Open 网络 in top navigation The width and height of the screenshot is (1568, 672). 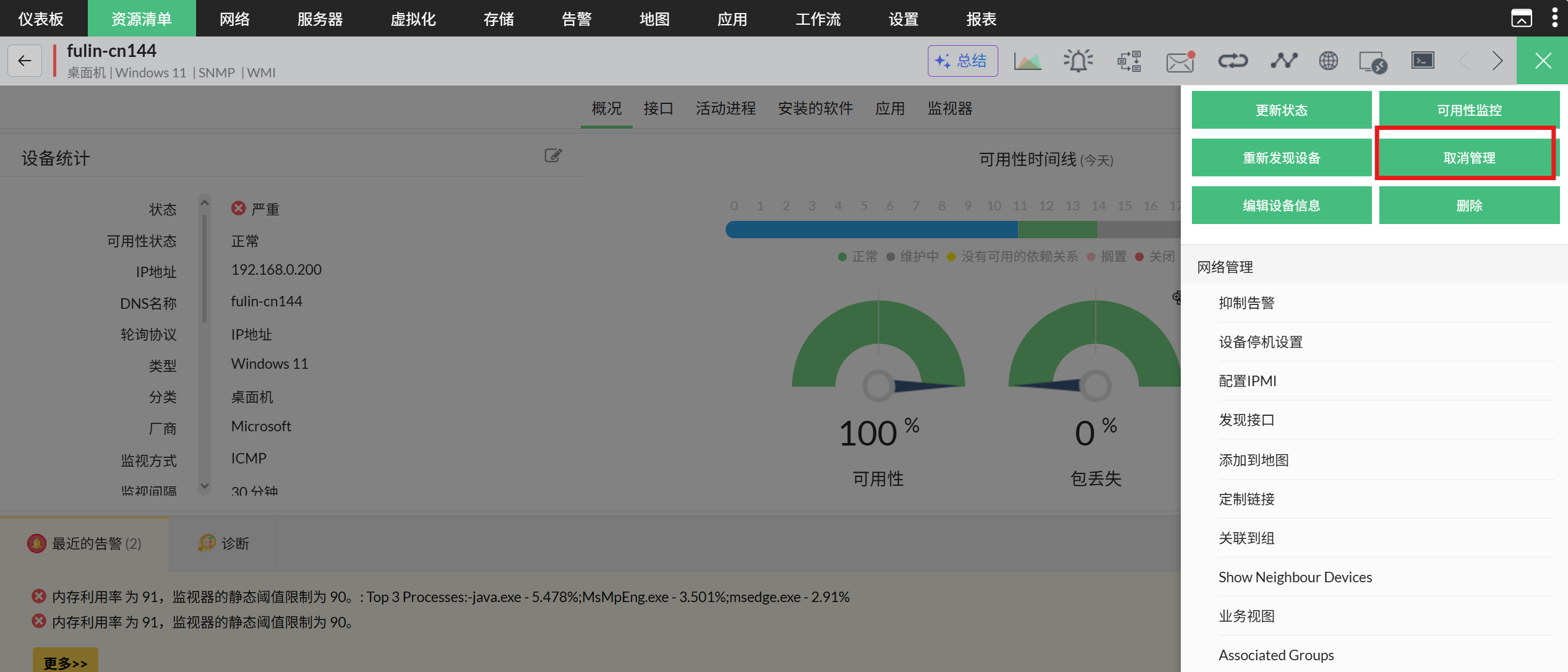(x=234, y=19)
